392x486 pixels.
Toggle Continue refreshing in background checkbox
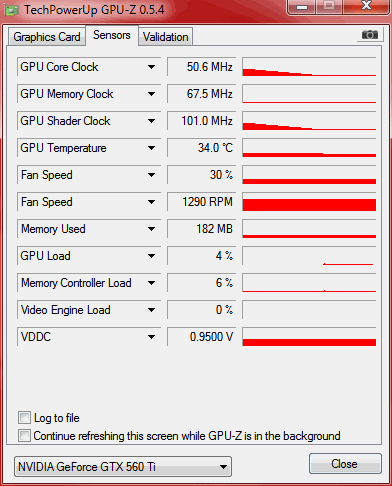click(24, 435)
